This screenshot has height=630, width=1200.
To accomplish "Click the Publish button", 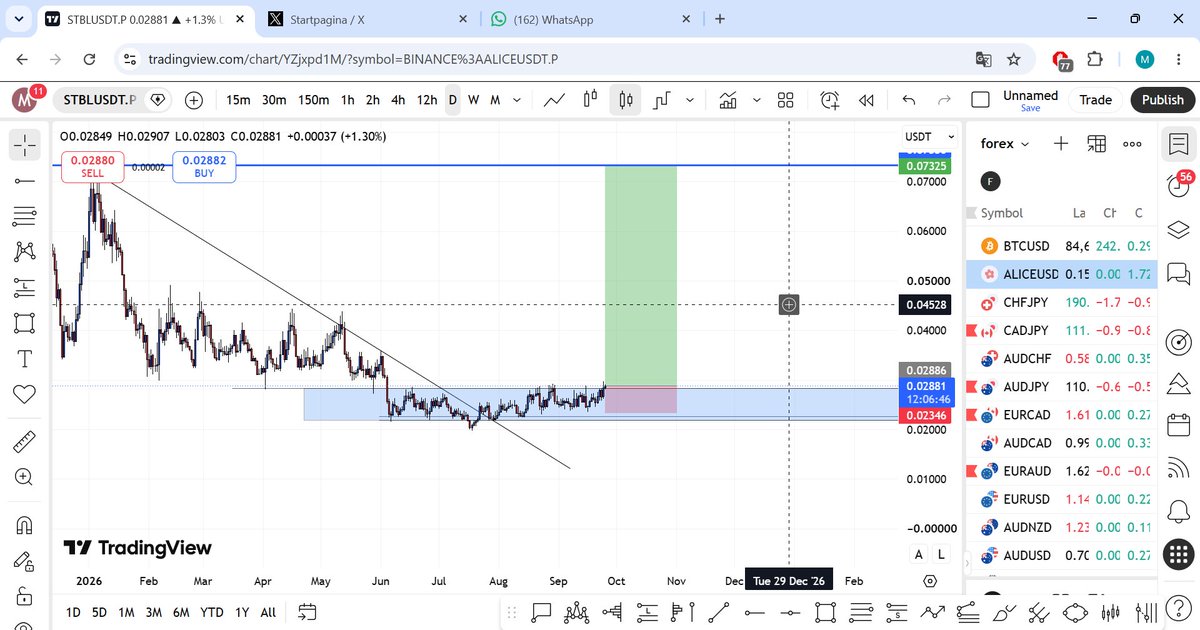I will 1162,100.
